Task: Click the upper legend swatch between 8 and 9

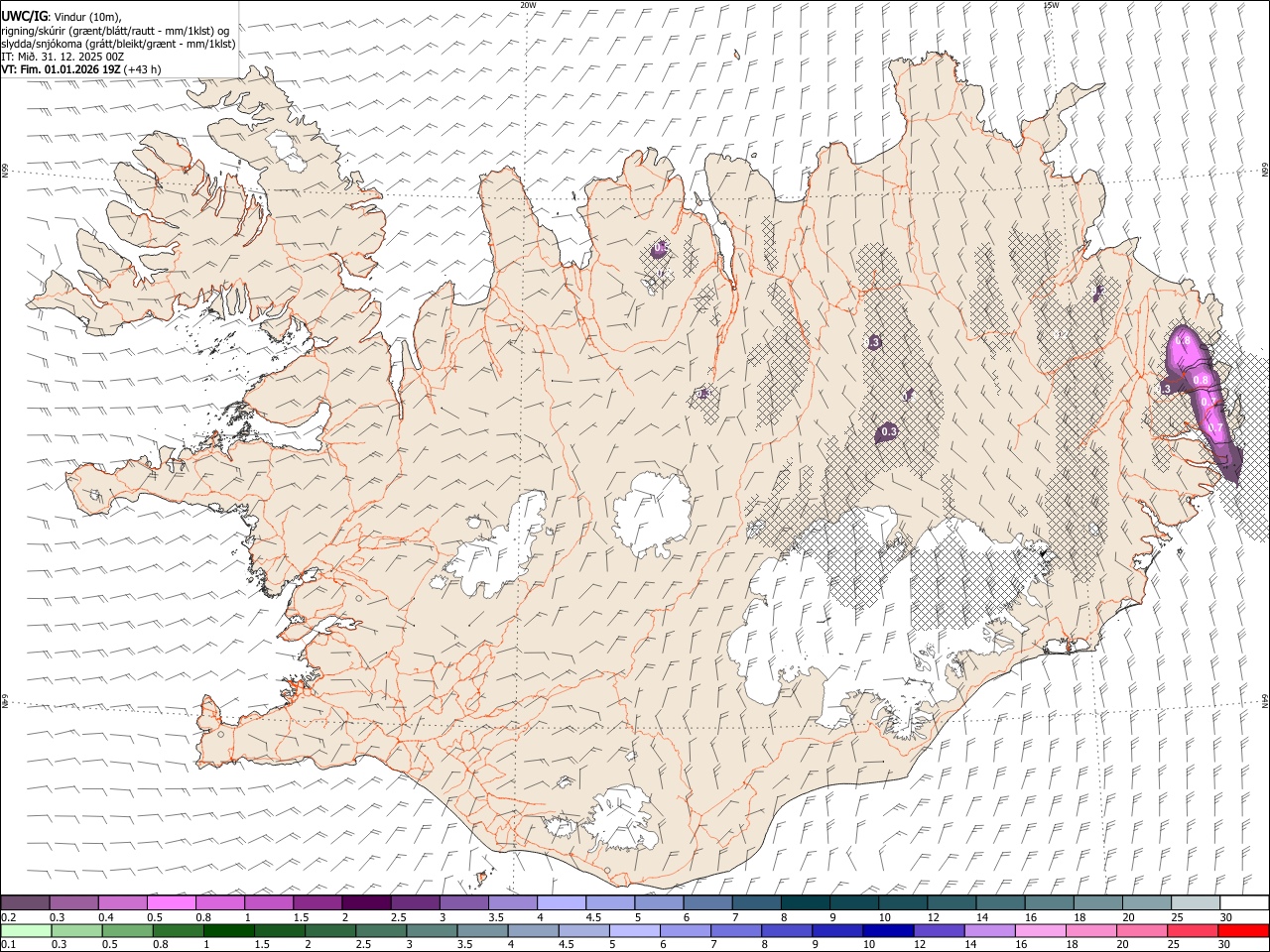Action: click(x=806, y=902)
